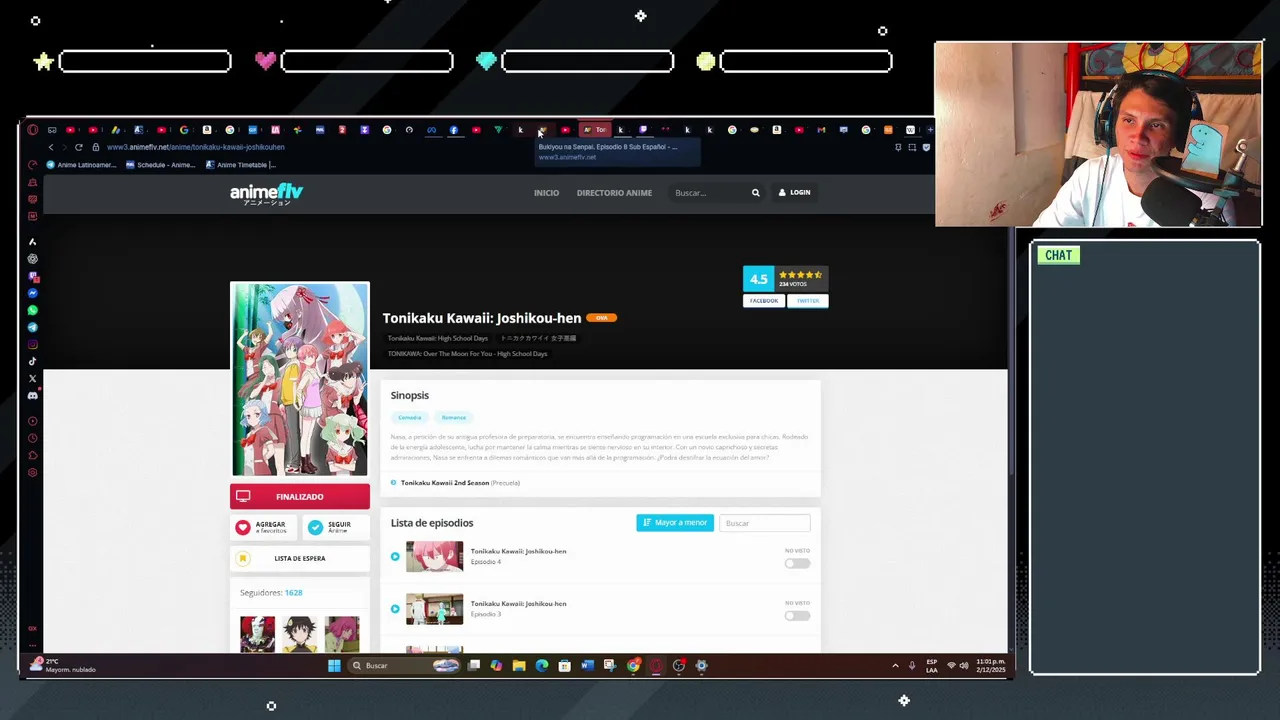Add to Lista de espera
The width and height of the screenshot is (1280, 720).
pyautogui.click(x=299, y=559)
